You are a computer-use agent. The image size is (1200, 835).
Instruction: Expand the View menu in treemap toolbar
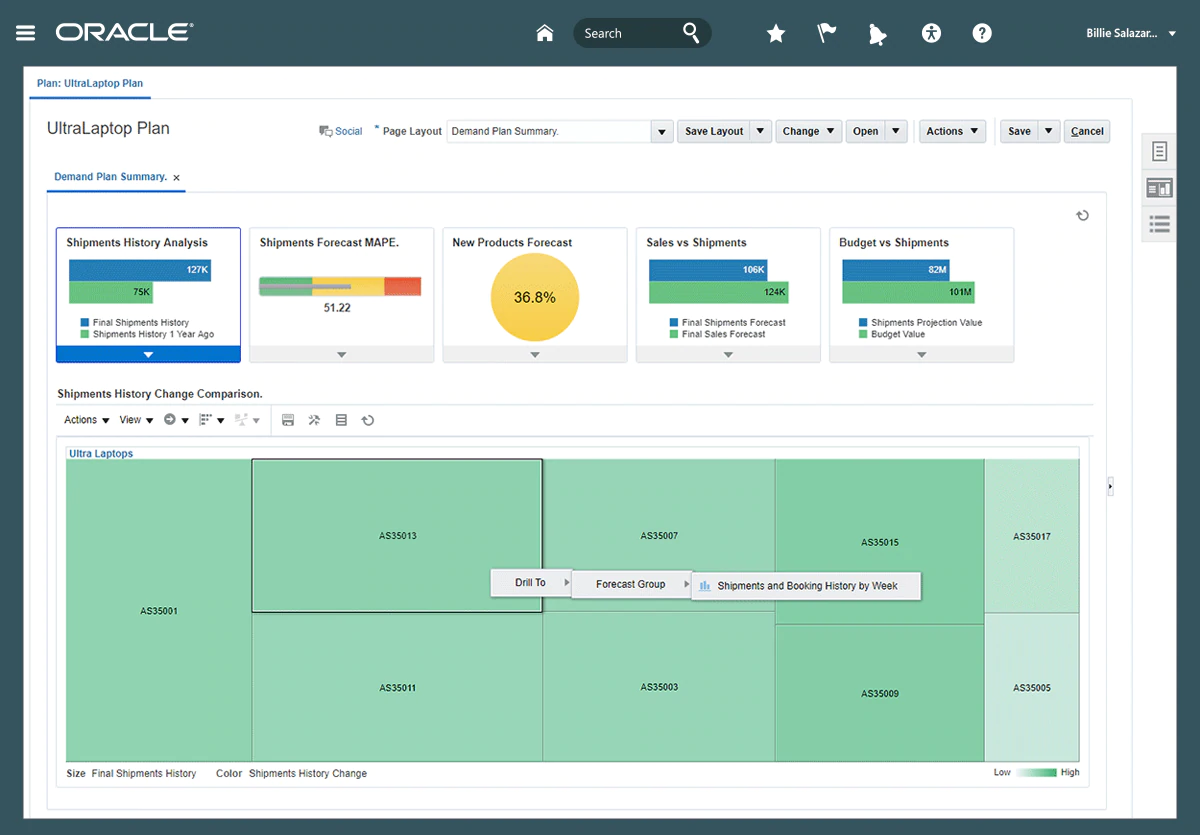click(x=136, y=420)
